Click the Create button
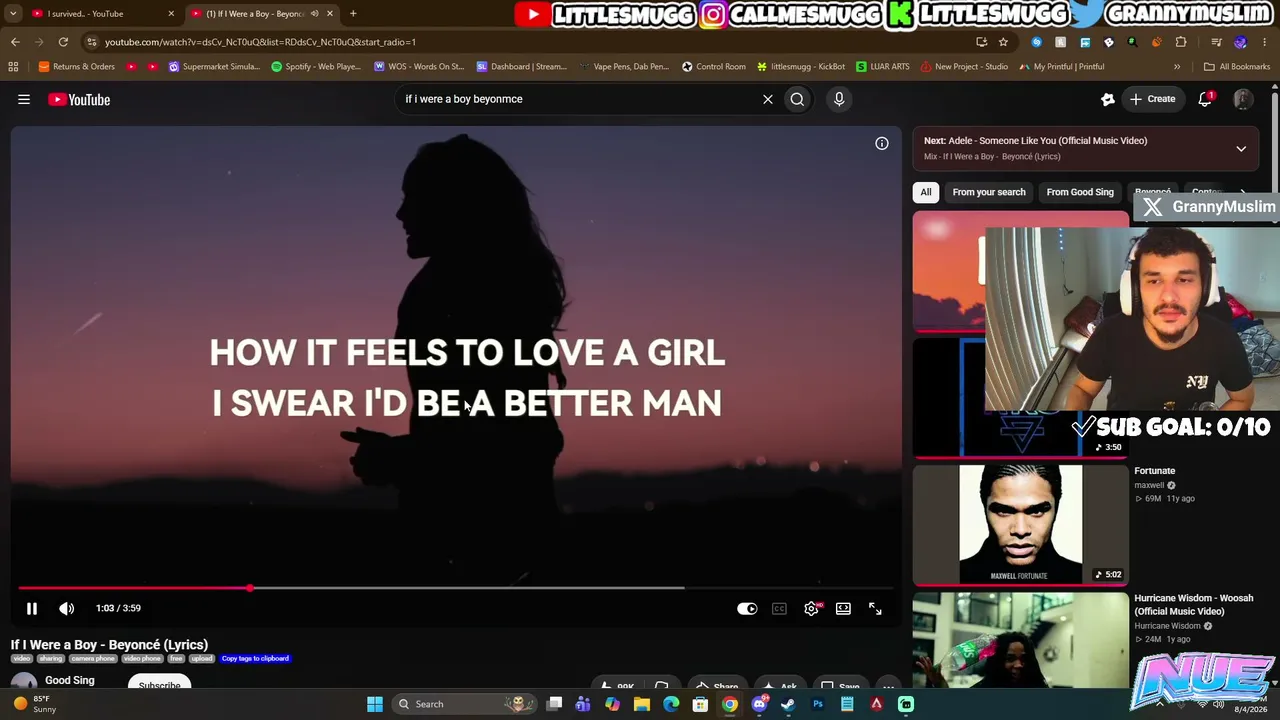Image resolution: width=1280 pixels, height=720 pixels. [x=1153, y=99]
